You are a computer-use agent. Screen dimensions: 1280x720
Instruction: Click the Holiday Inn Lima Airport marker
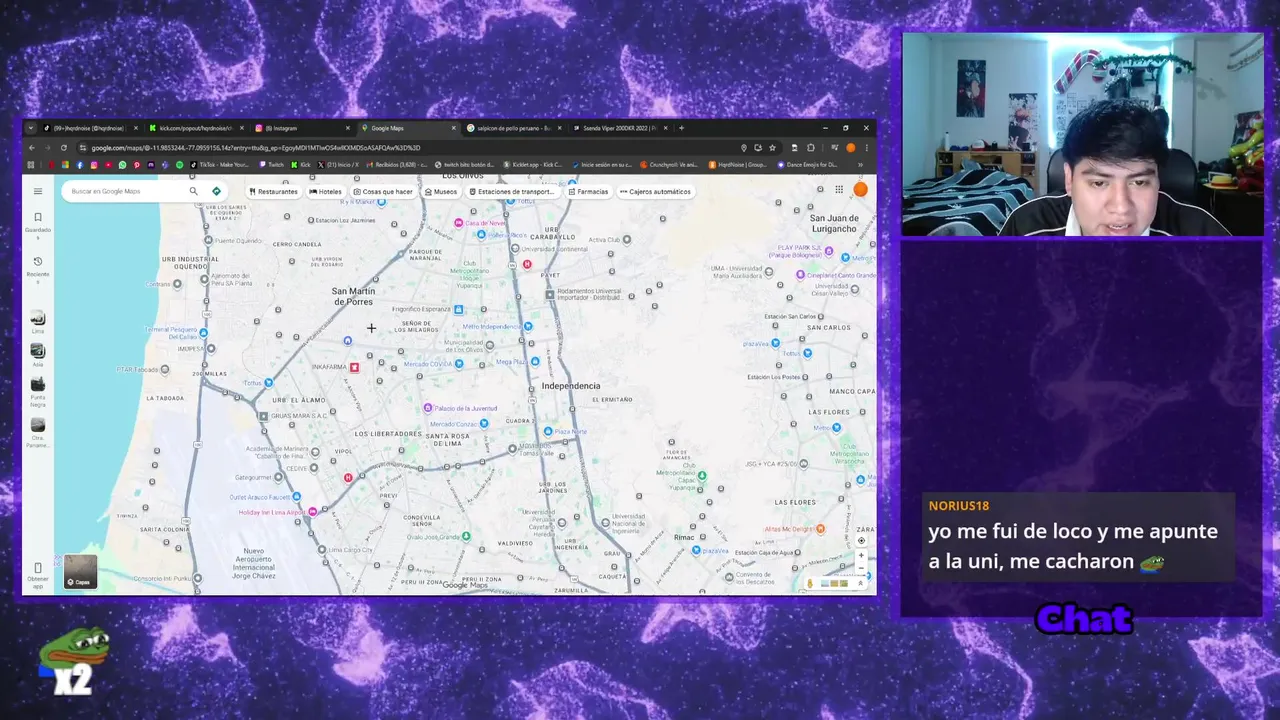pos(312,512)
